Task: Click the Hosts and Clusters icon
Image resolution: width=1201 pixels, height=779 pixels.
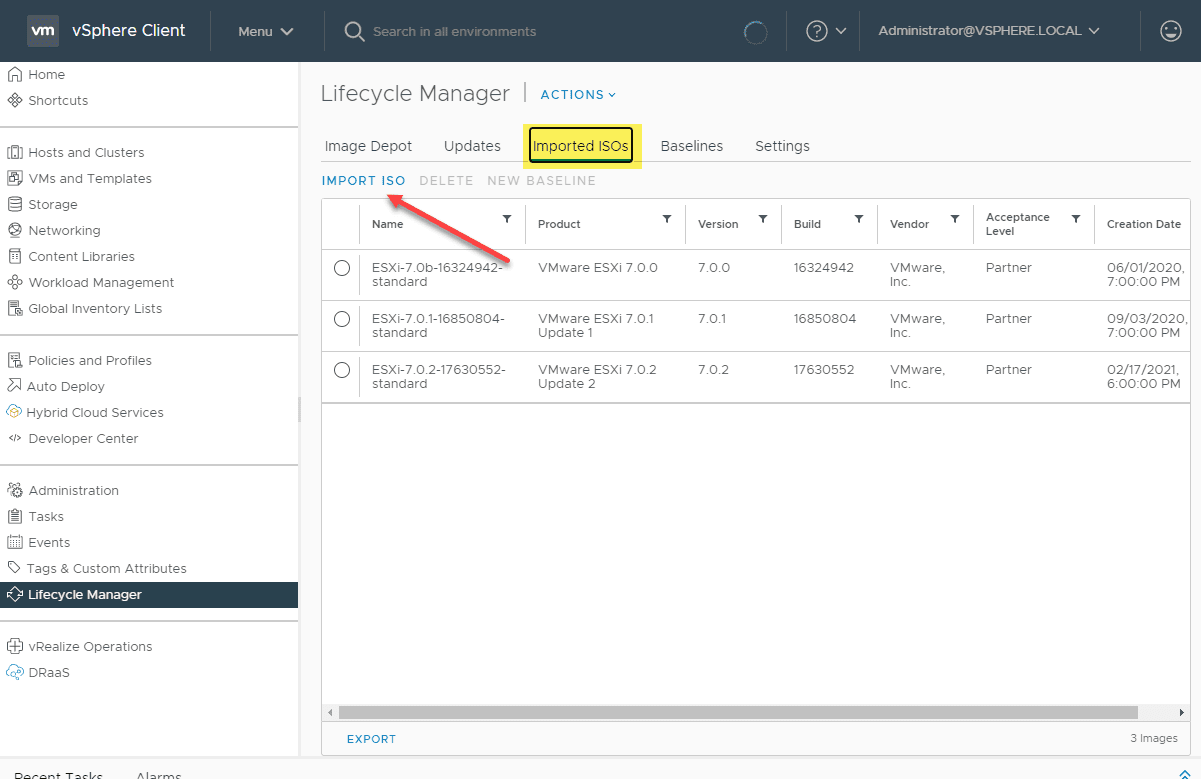Action: click(15, 152)
